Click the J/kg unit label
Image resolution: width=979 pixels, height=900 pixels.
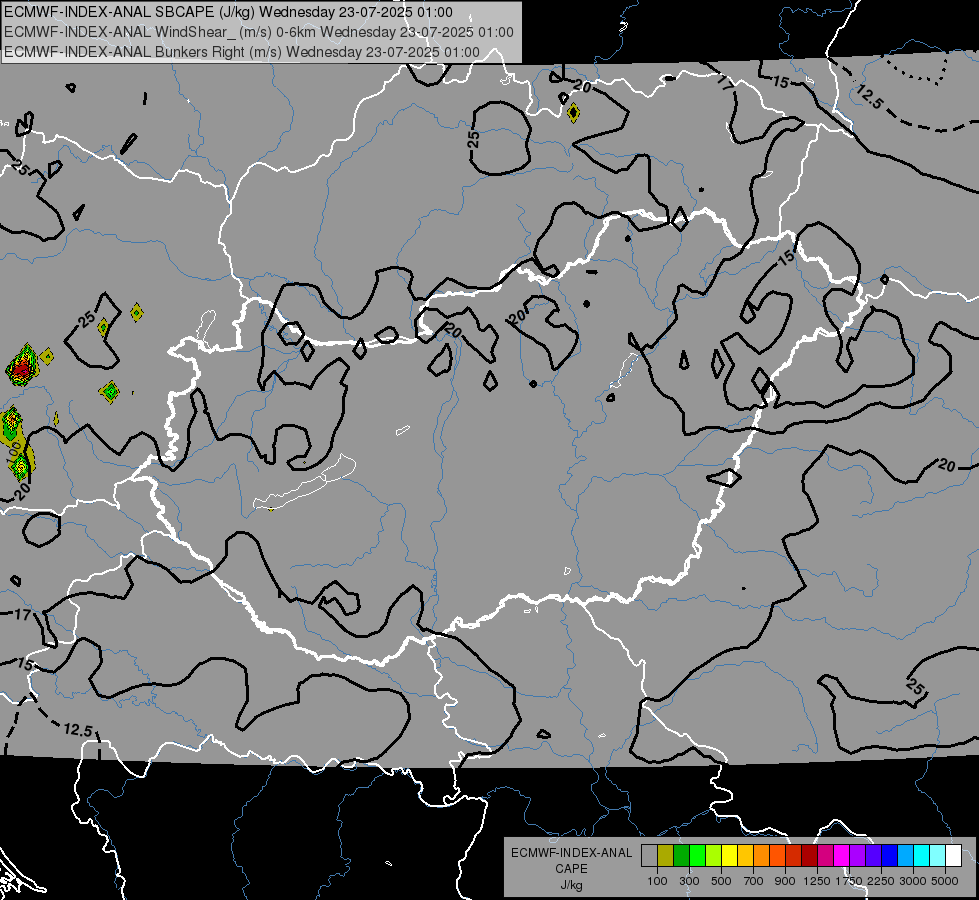pyautogui.click(x=571, y=885)
